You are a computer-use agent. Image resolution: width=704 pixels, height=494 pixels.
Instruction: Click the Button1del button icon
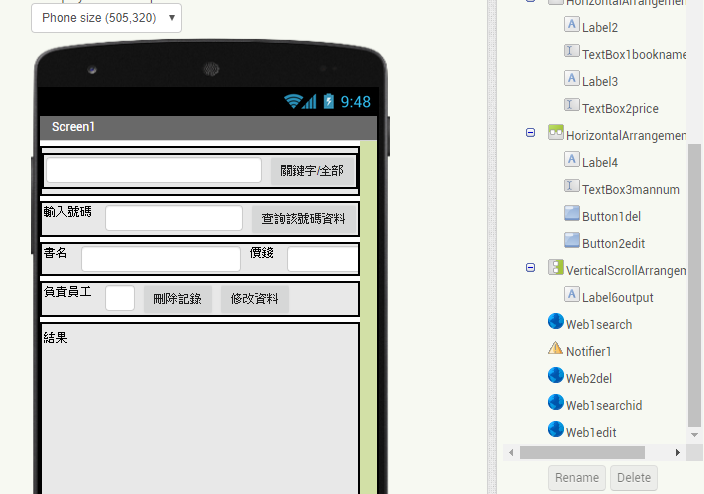click(x=572, y=213)
